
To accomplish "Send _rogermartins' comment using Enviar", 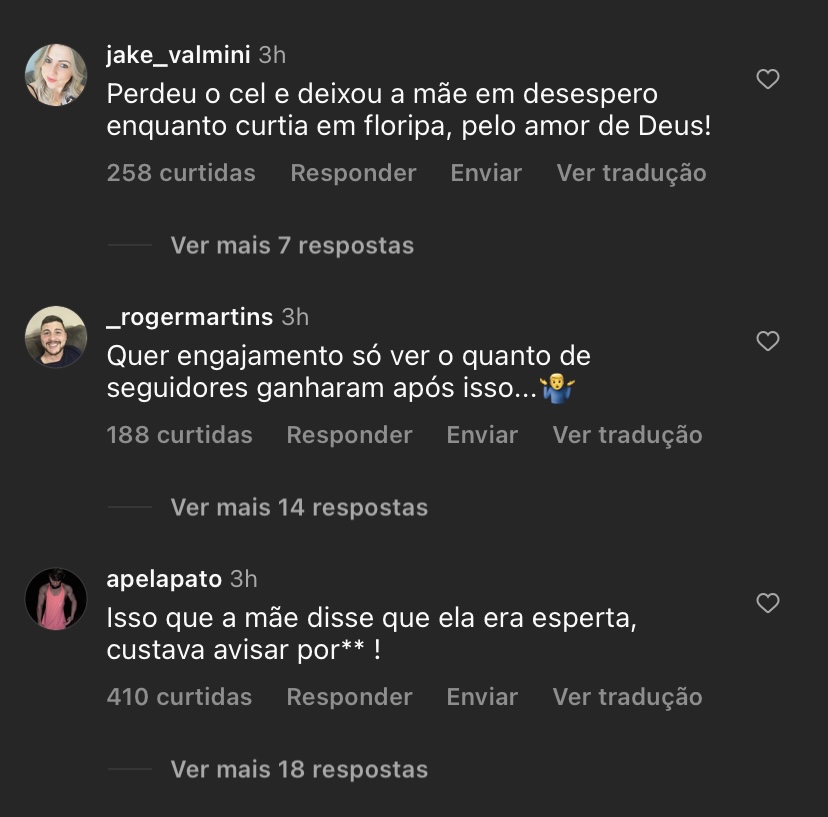I will pyautogui.click(x=482, y=435).
